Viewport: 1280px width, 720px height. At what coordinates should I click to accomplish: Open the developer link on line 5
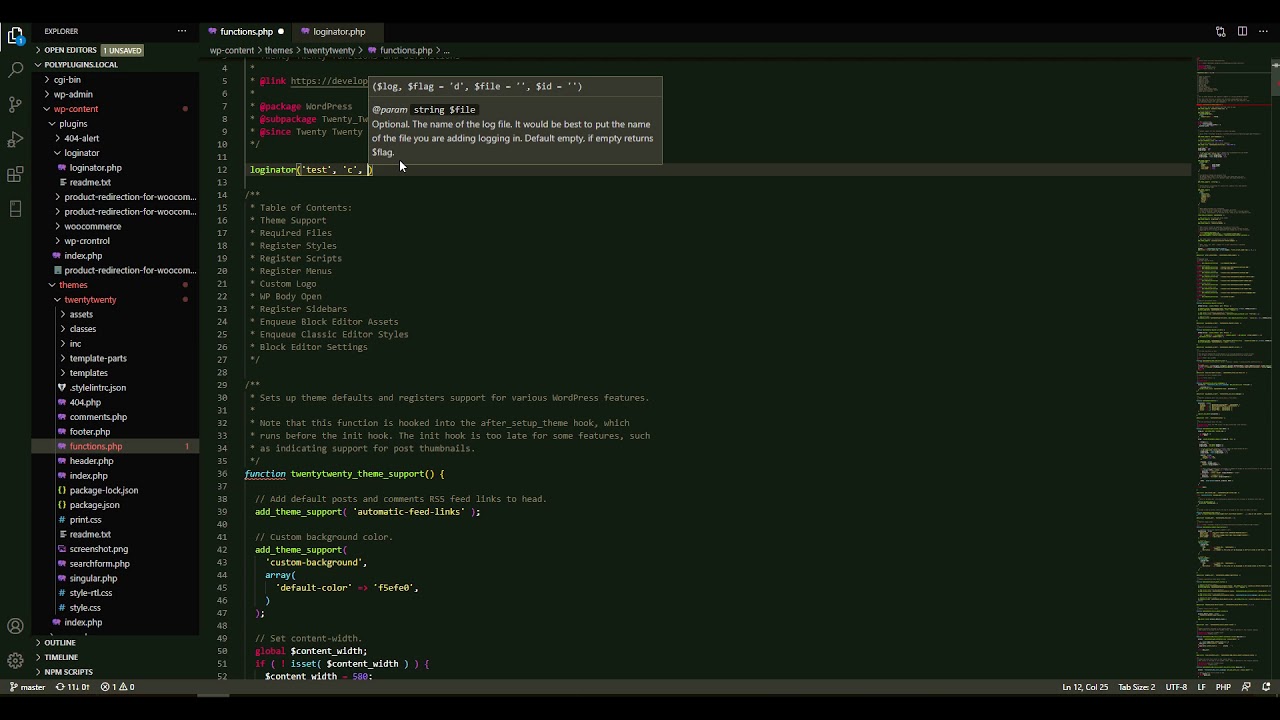click(329, 81)
